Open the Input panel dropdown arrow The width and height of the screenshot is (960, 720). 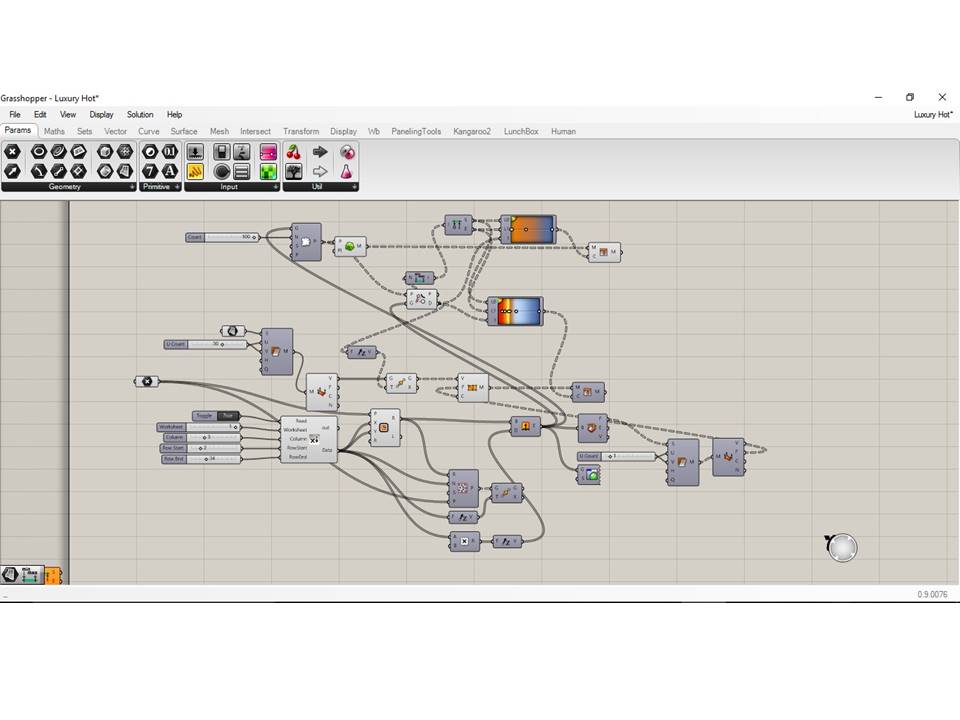275,187
